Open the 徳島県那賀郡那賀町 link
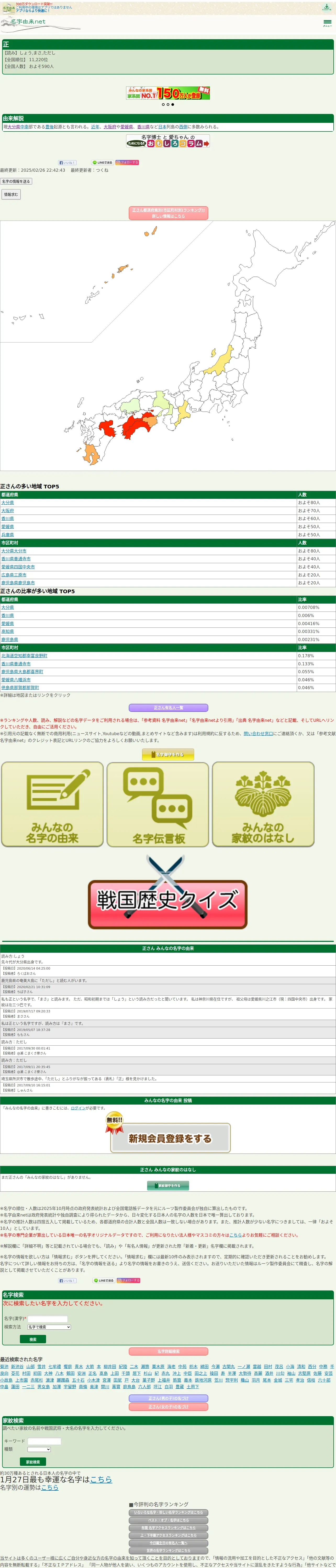The image size is (336, 1568). tap(20, 687)
